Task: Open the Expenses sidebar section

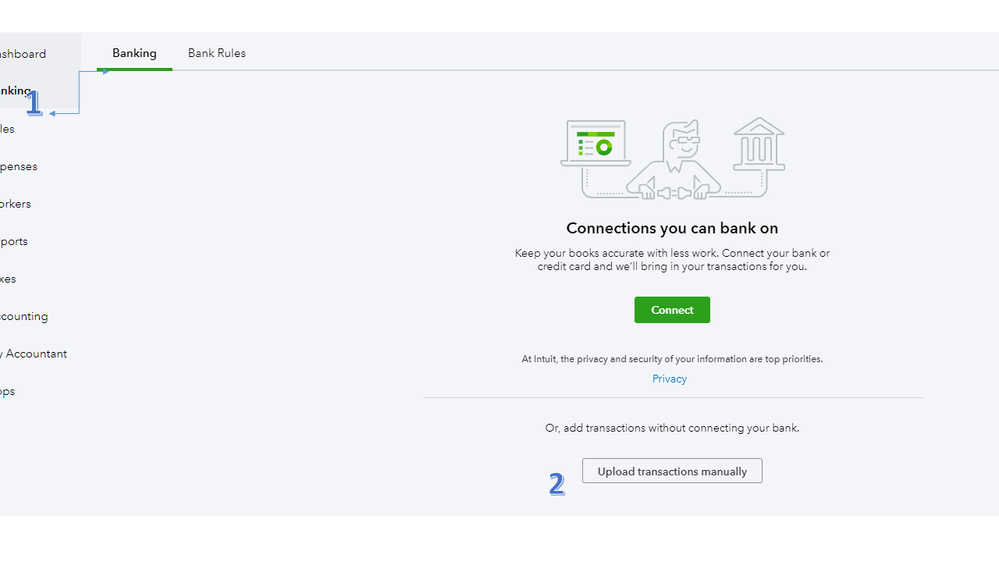Action: (19, 166)
